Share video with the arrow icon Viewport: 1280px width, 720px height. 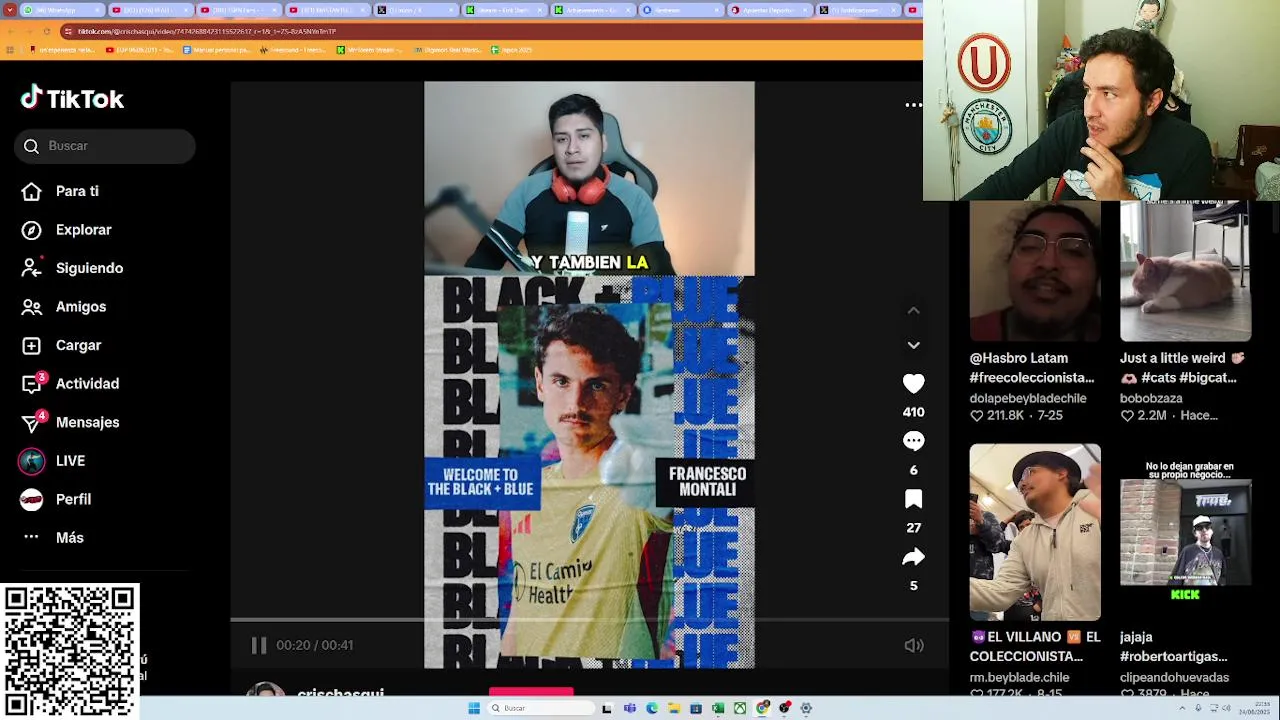pyautogui.click(x=913, y=557)
